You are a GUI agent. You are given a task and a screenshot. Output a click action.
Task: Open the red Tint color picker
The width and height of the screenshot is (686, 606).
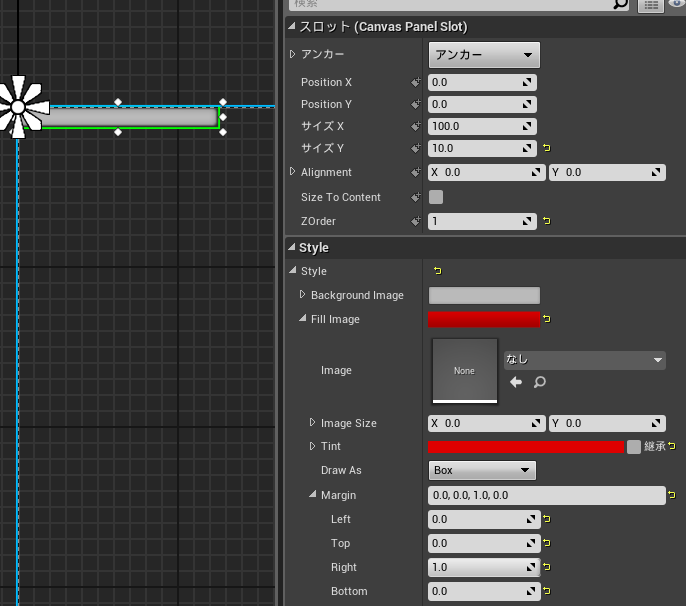(x=526, y=447)
